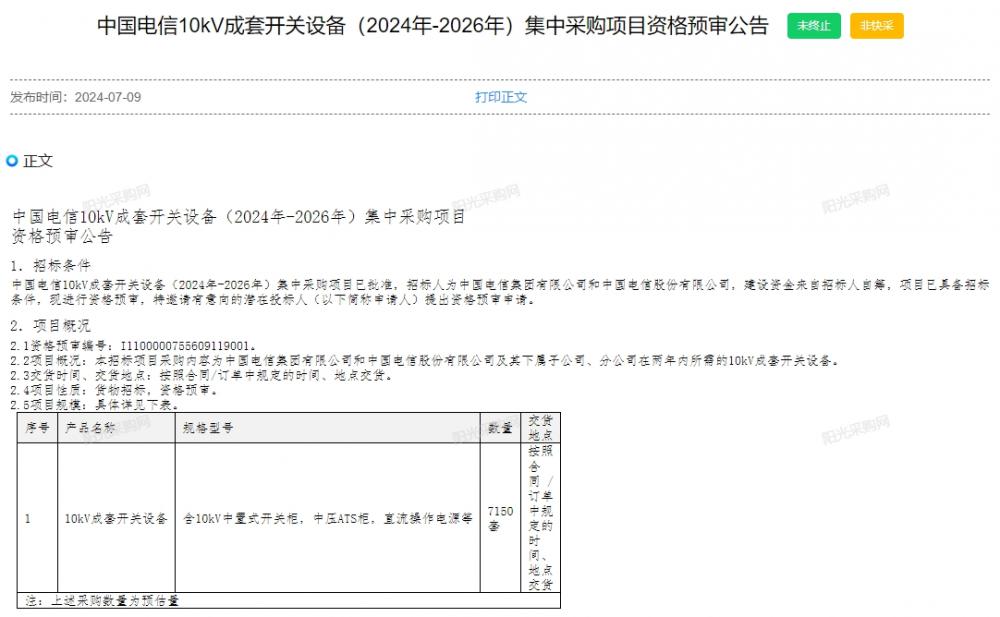Click the 10kV成套开关设备 product name cell
Viewport: 1000px width, 617px height.
pyautogui.click(x=116, y=519)
